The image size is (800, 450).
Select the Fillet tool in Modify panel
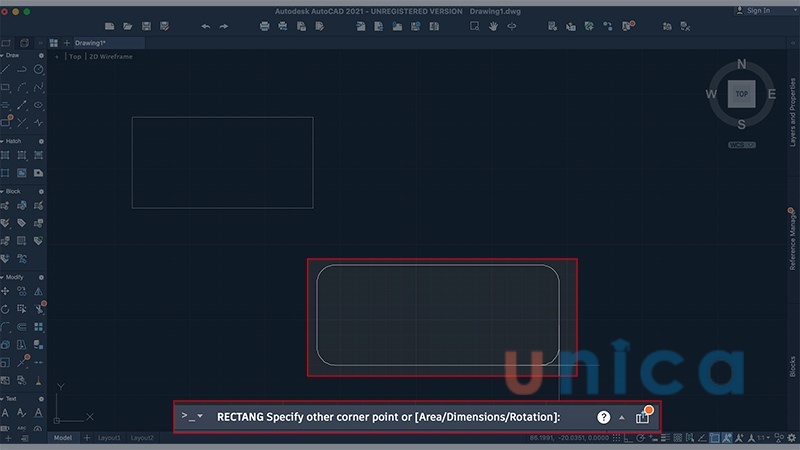click(5, 327)
